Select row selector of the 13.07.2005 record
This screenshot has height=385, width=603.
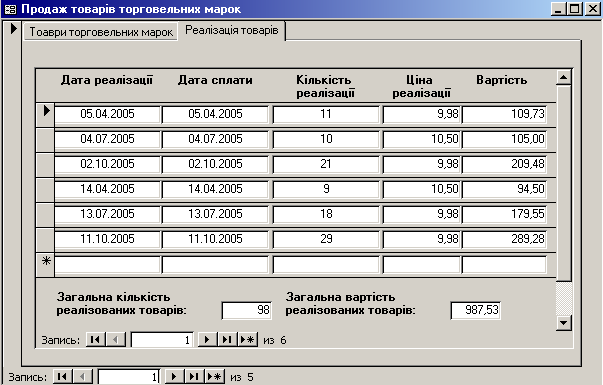(x=45, y=215)
